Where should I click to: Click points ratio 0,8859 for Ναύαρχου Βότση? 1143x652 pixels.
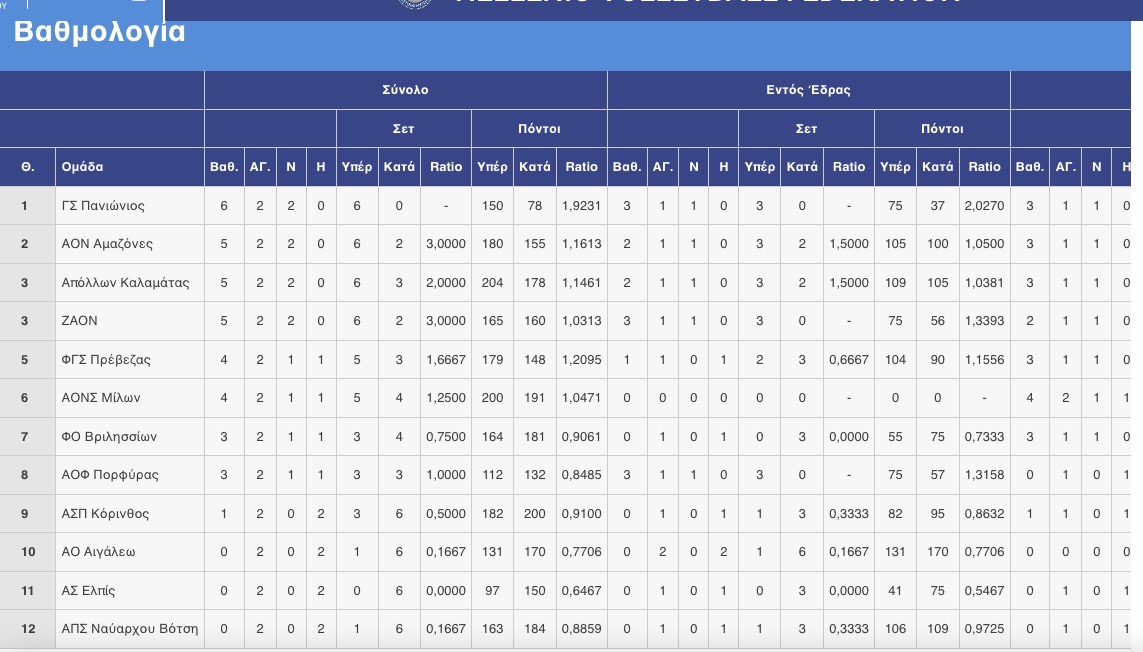click(x=581, y=628)
